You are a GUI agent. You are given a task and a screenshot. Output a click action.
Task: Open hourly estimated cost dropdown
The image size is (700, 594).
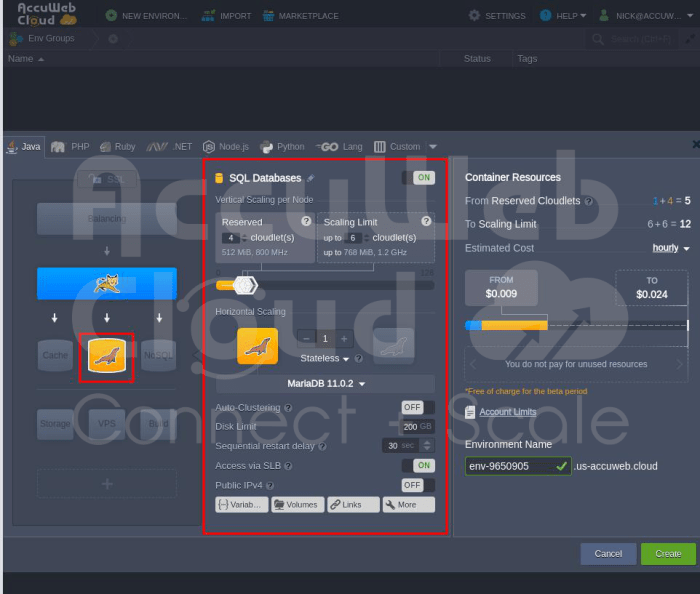(x=671, y=248)
